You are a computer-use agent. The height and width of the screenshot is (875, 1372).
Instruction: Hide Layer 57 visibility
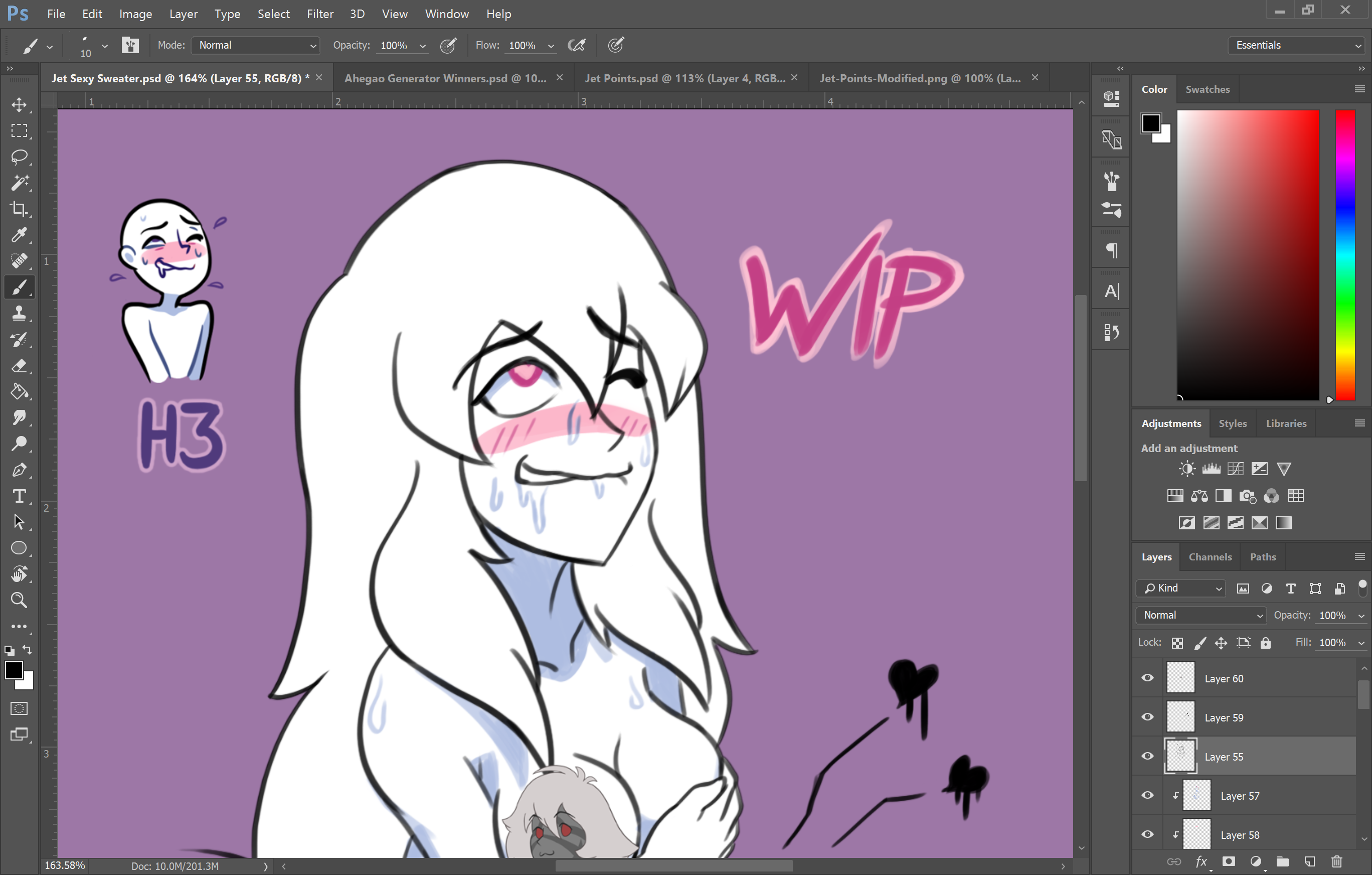pos(1147,795)
